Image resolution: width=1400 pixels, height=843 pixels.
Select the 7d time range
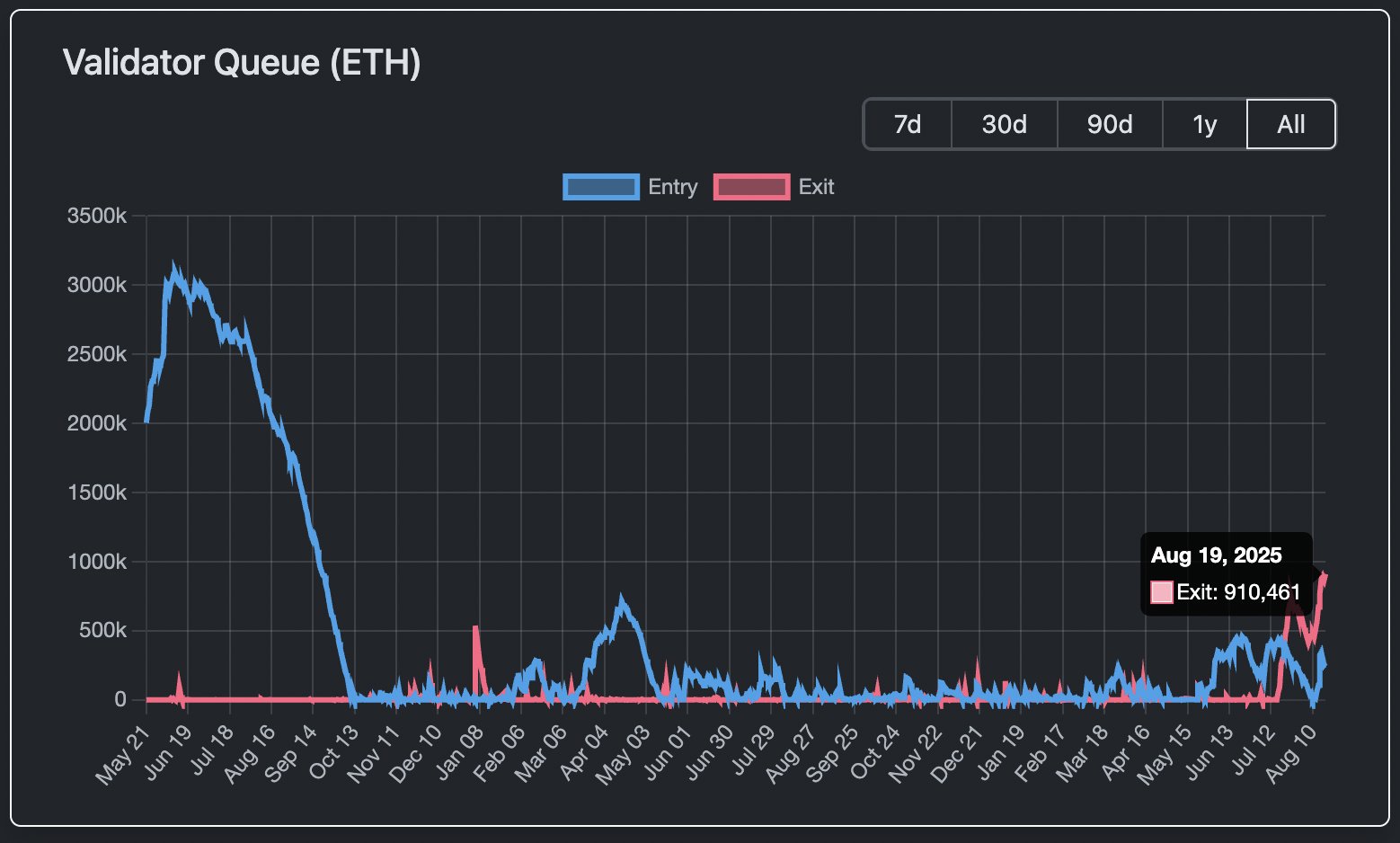click(x=907, y=124)
